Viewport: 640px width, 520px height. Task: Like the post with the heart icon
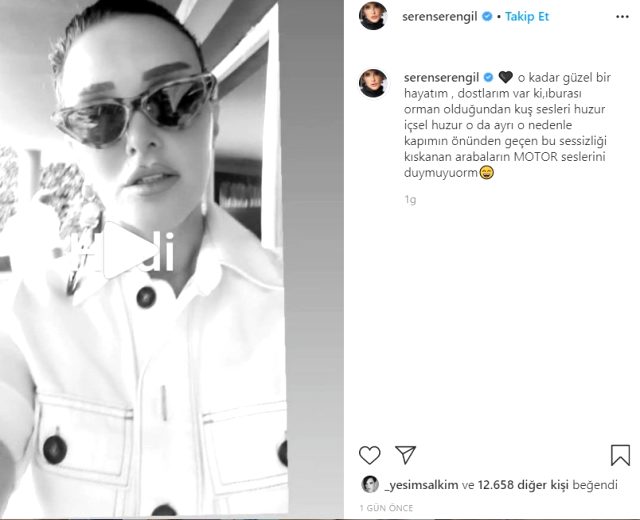coord(370,455)
